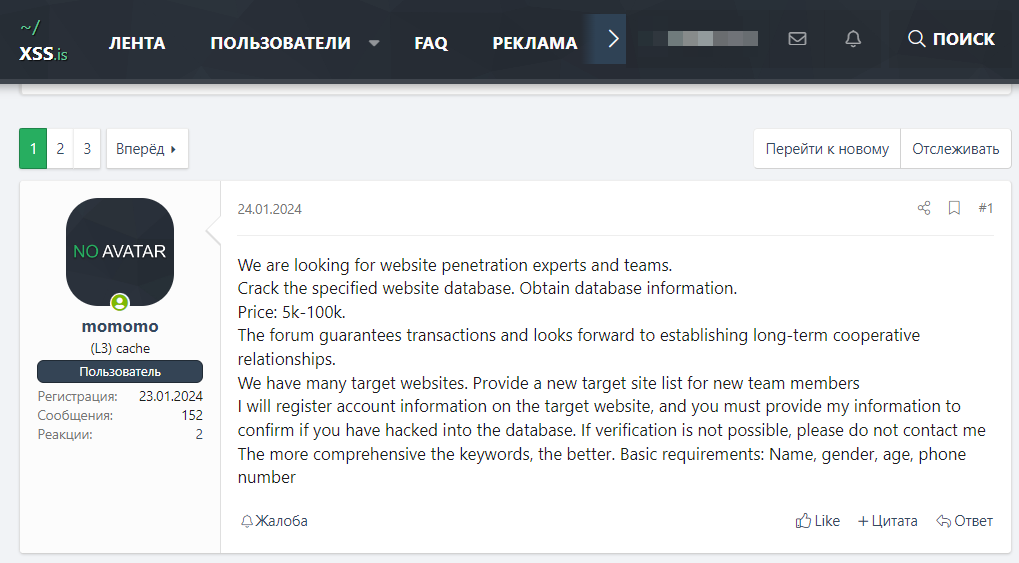Click the NO AVATAR profile image
The height and width of the screenshot is (563, 1019).
click(x=120, y=252)
